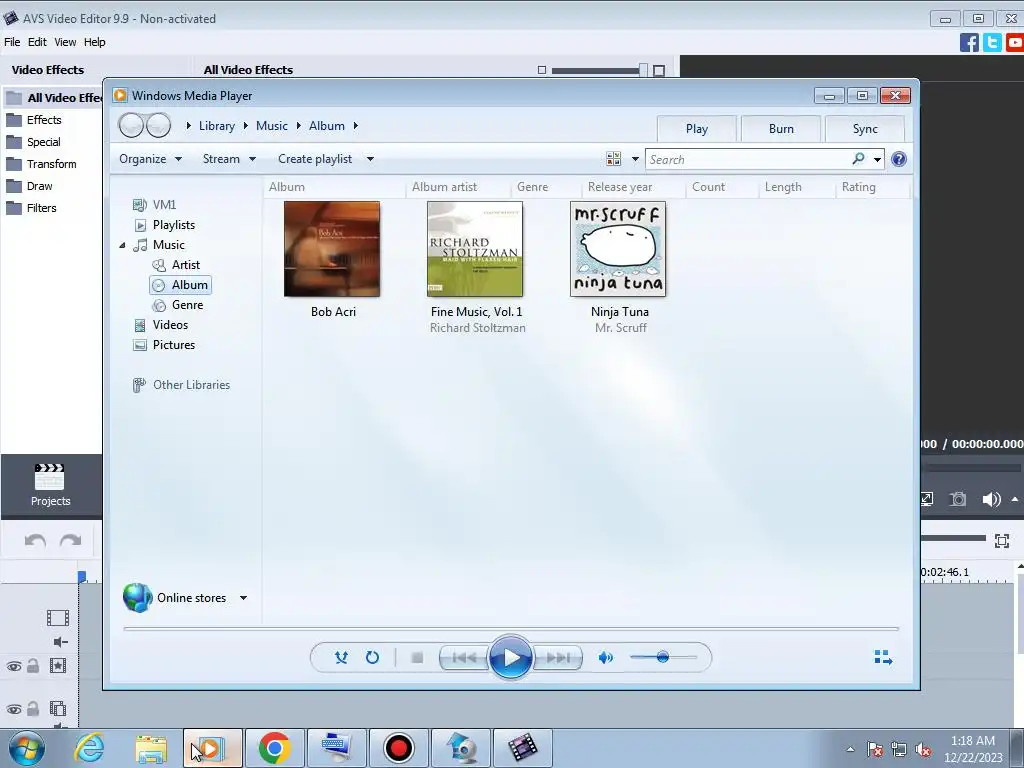Open the Sync tab
This screenshot has width=1024, height=768.
(865, 129)
